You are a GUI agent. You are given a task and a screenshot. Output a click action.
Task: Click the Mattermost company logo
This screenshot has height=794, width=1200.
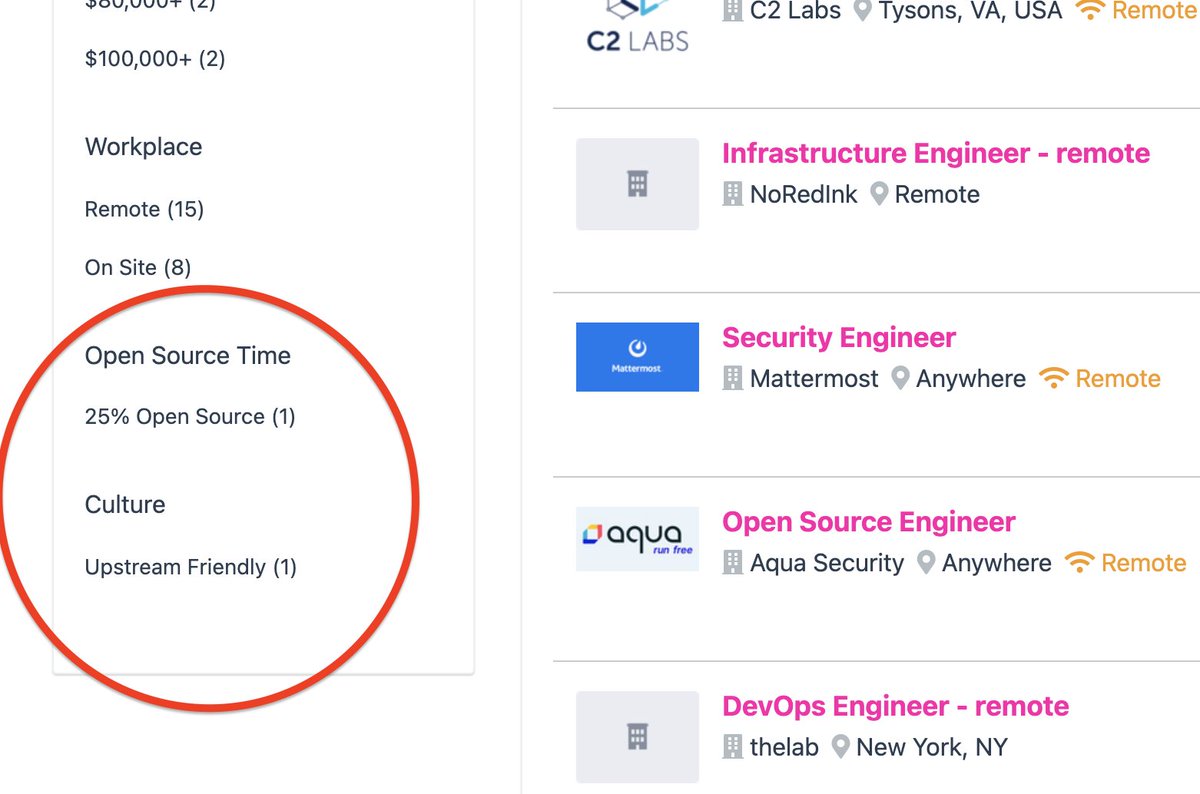coord(638,356)
